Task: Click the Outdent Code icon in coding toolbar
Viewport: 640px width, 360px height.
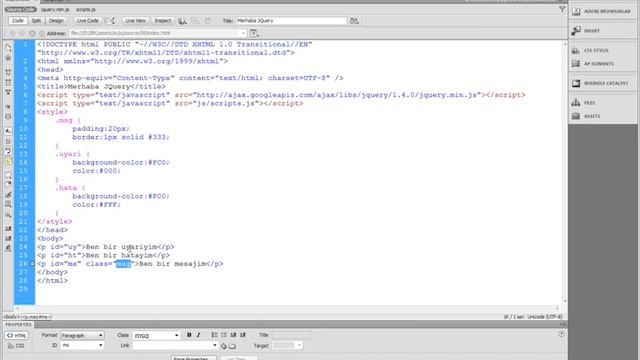Action: [x=8, y=238]
